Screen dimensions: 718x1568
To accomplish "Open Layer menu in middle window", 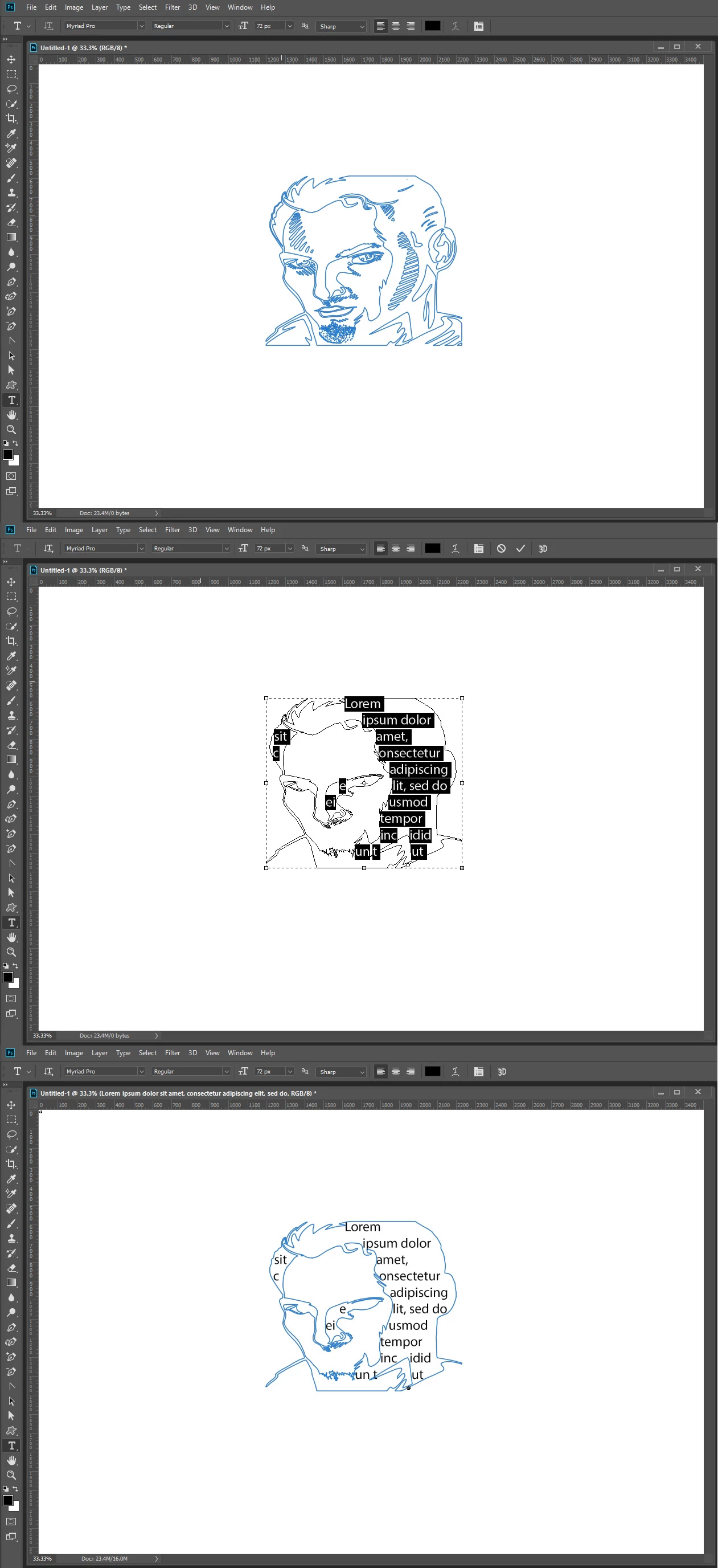I will (x=99, y=529).
